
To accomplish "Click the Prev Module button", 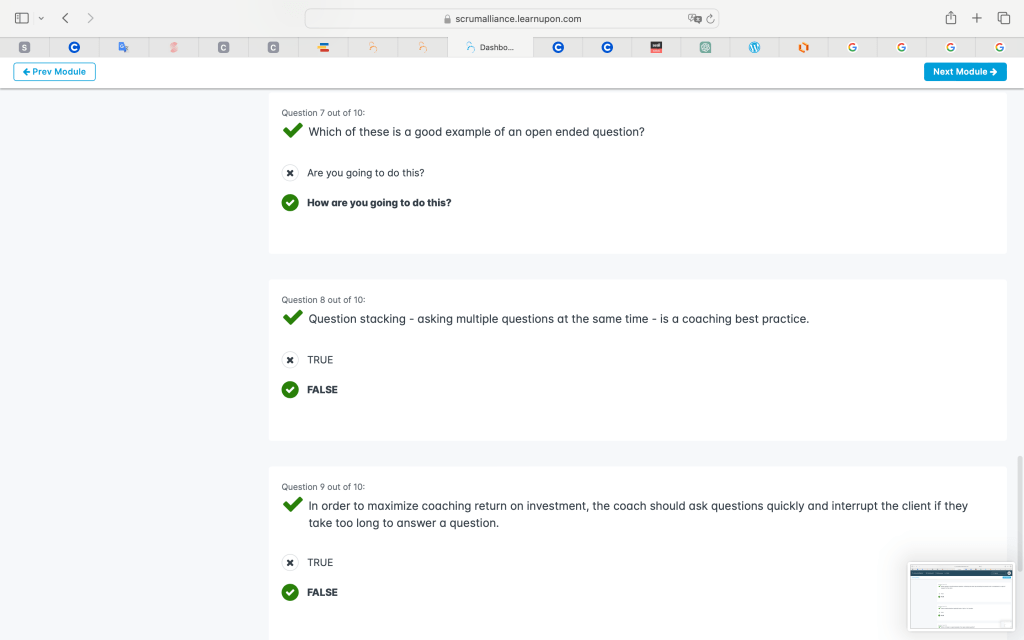I will [x=54, y=72].
